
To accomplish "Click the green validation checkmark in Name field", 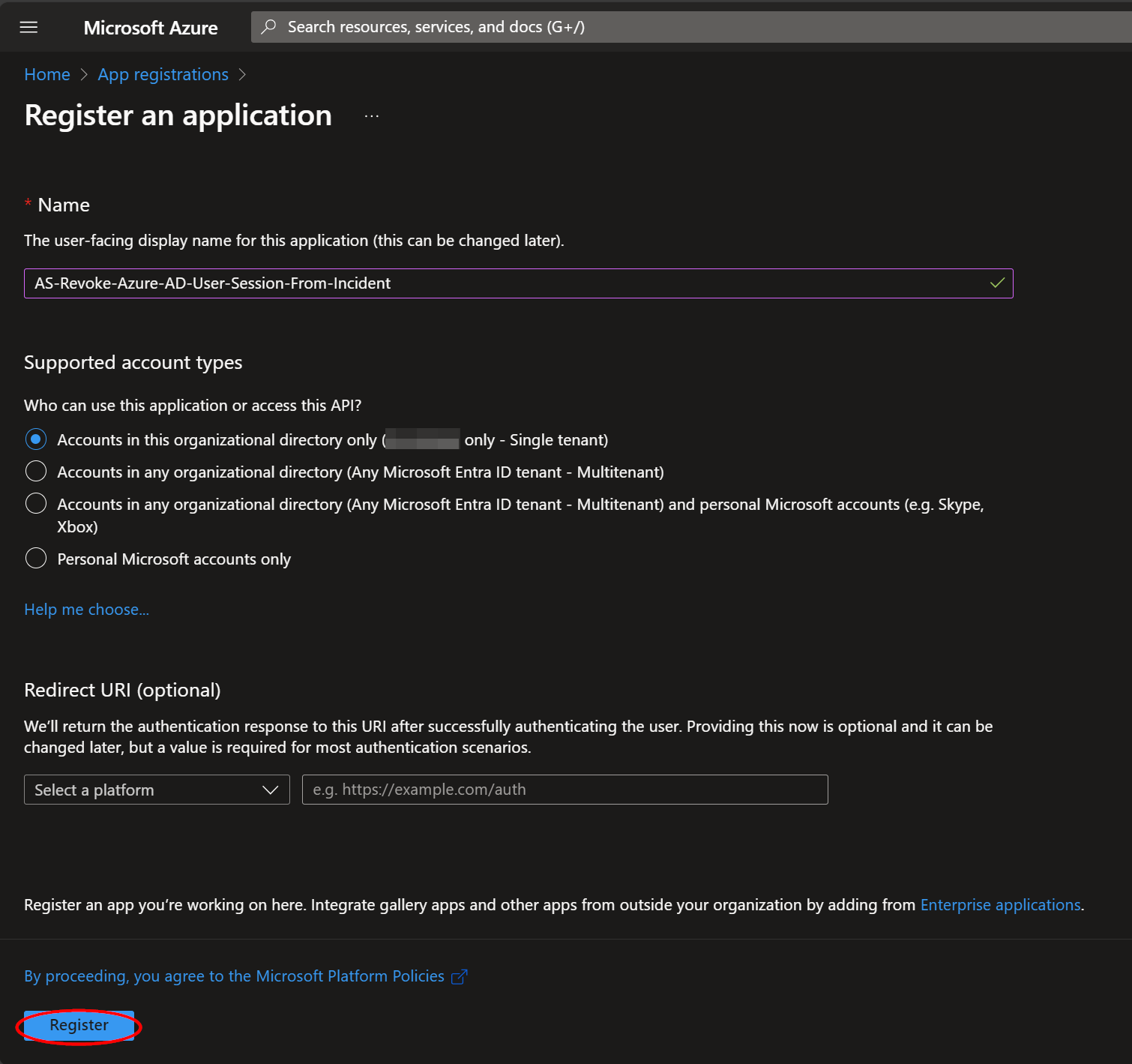I will pos(997,283).
